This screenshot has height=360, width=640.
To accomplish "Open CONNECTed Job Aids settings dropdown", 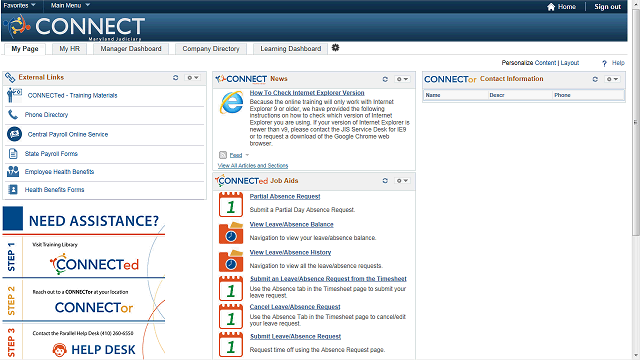I will (402, 180).
